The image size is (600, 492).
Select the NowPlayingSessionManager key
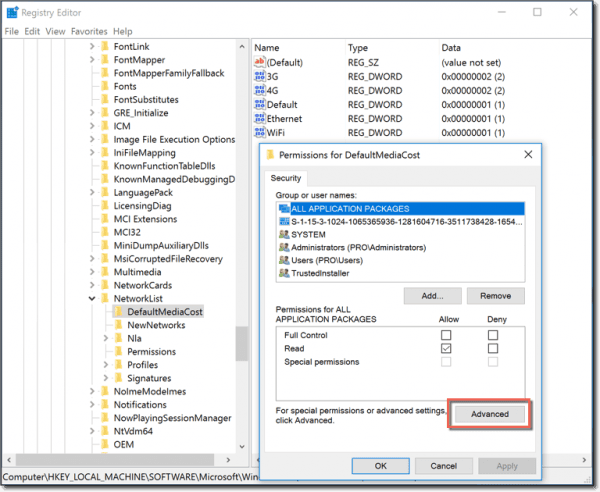coord(172,418)
